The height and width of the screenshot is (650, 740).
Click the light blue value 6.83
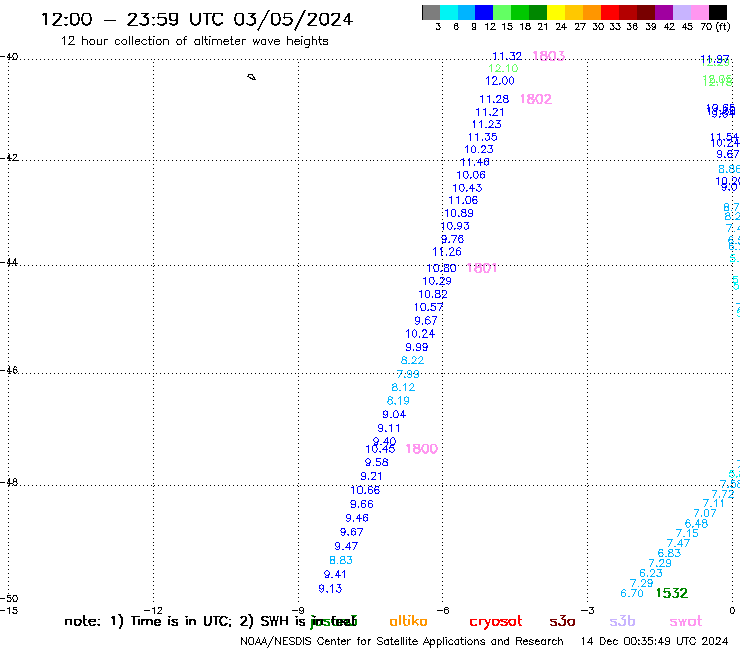click(x=669, y=553)
